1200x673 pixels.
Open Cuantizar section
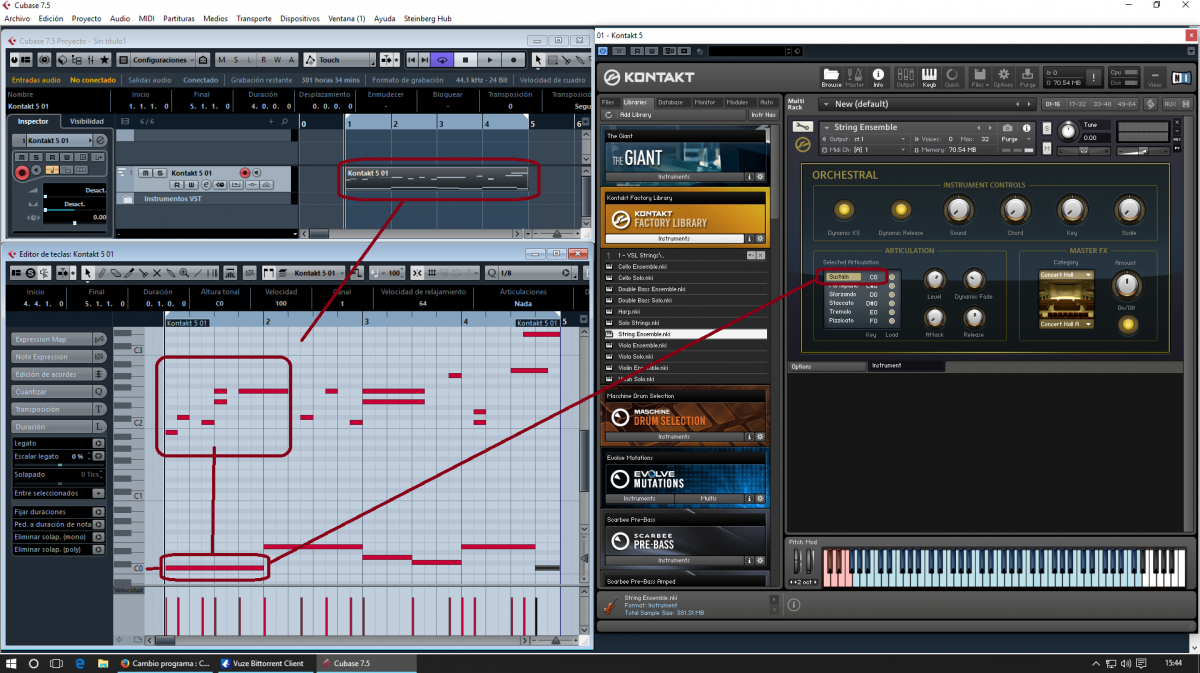pyautogui.click(x=58, y=391)
